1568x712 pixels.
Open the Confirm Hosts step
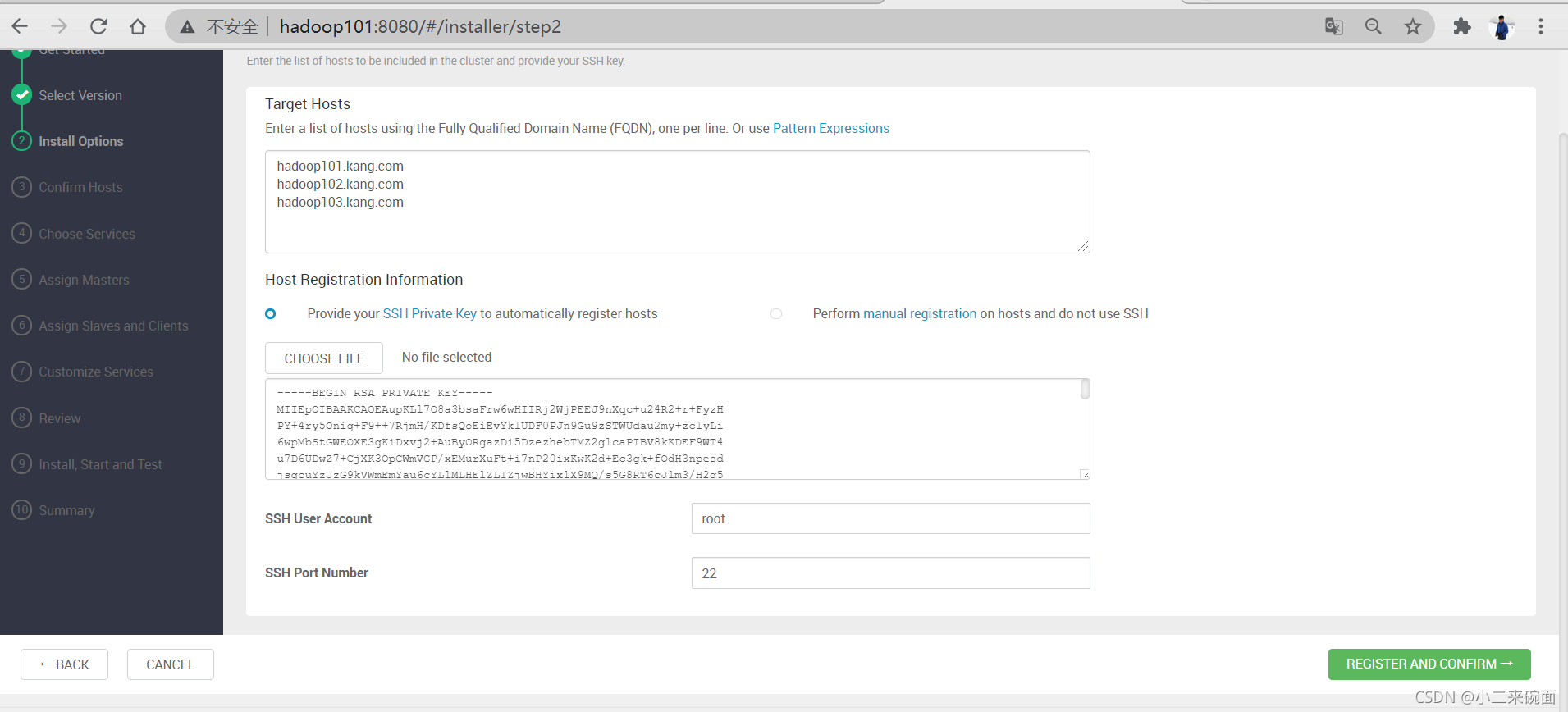(80, 187)
